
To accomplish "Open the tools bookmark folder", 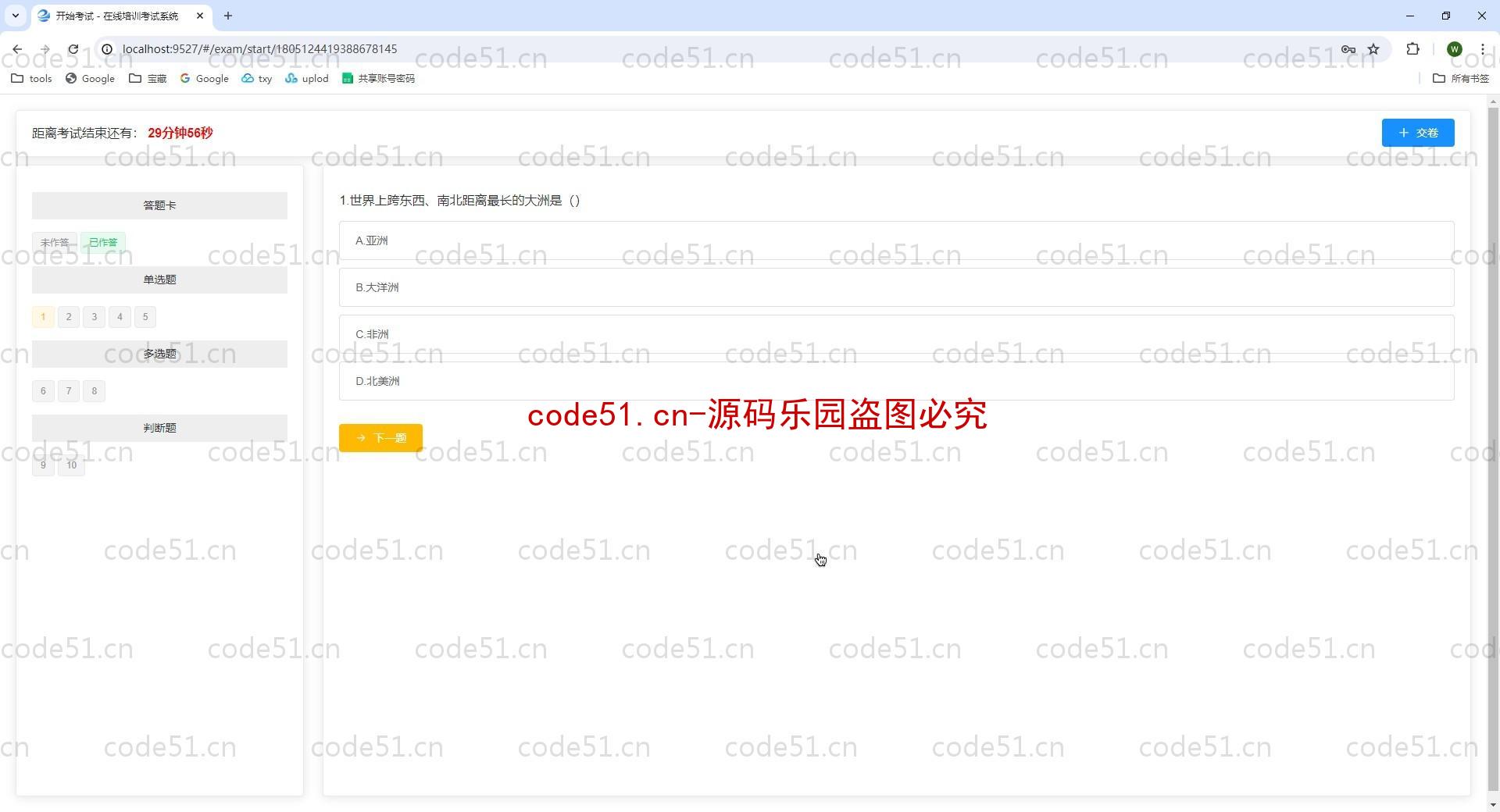I will (x=32, y=79).
